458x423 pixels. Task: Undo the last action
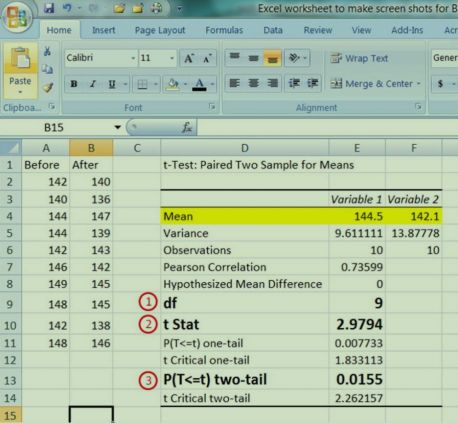(68, 8)
